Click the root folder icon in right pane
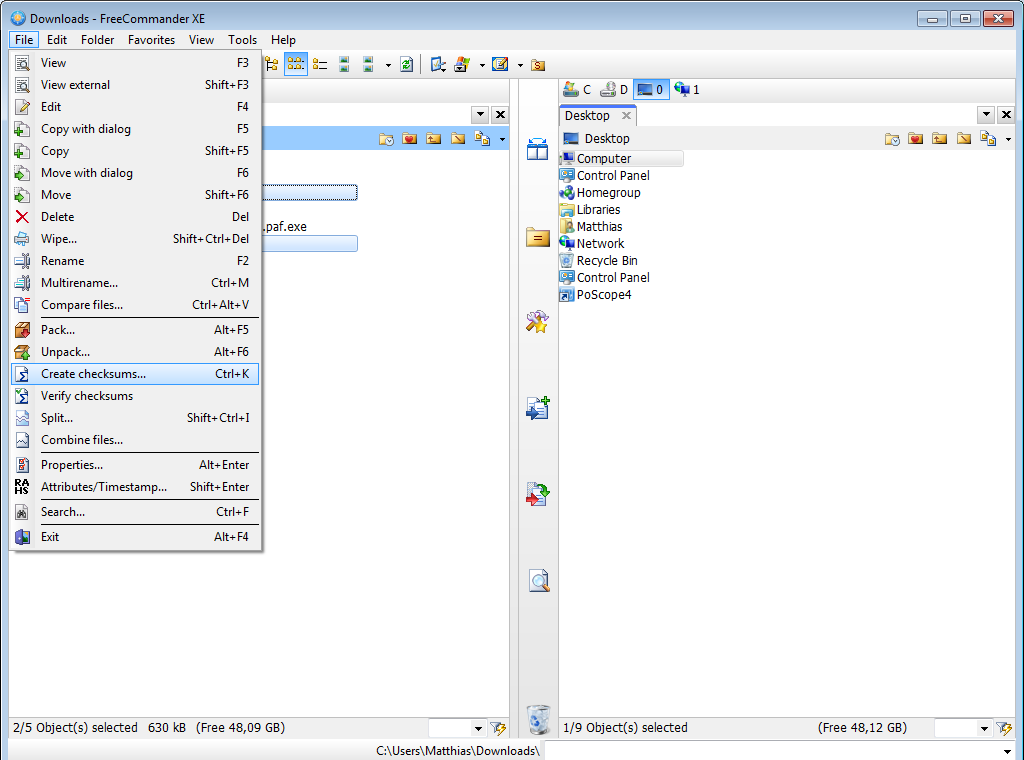 point(964,139)
